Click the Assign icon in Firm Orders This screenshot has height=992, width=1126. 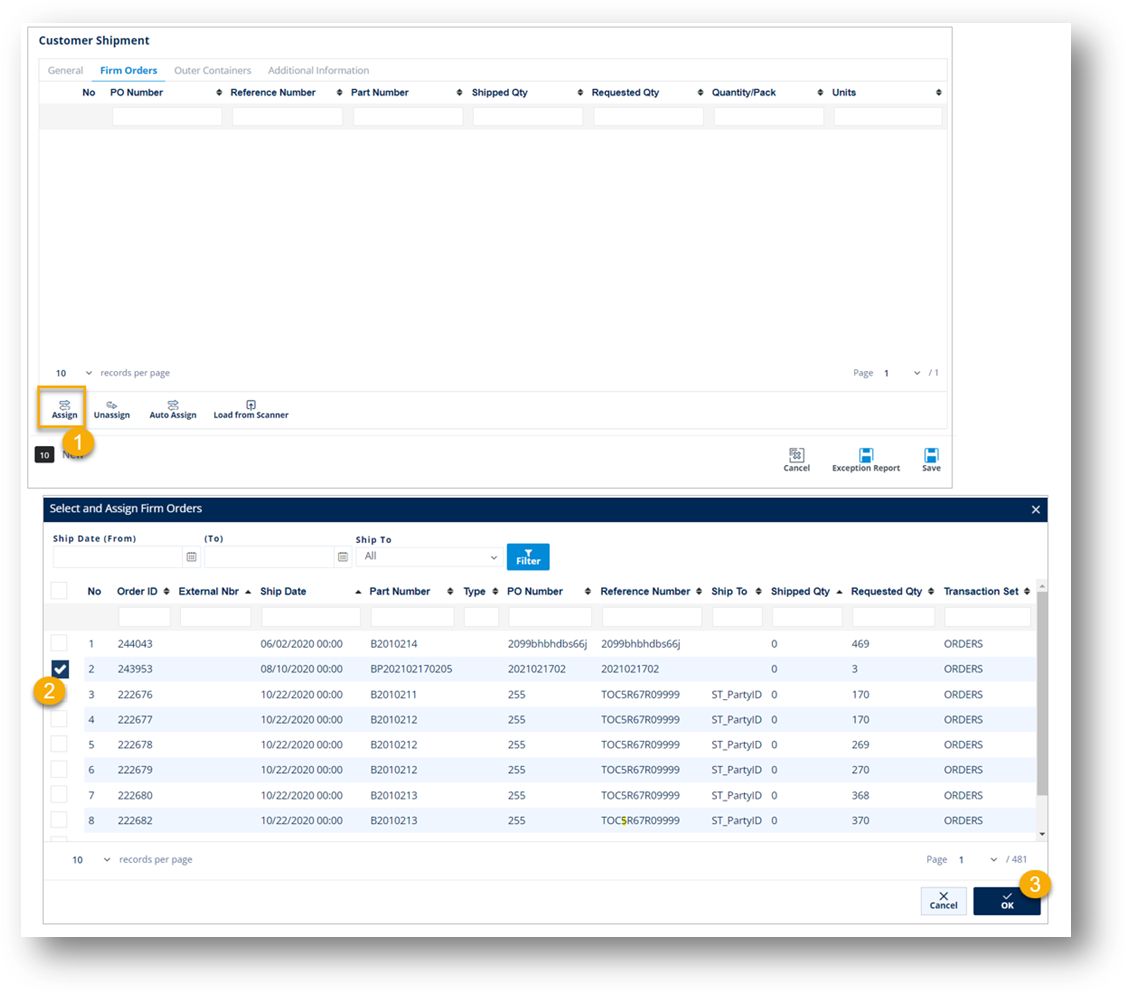pyautogui.click(x=64, y=405)
